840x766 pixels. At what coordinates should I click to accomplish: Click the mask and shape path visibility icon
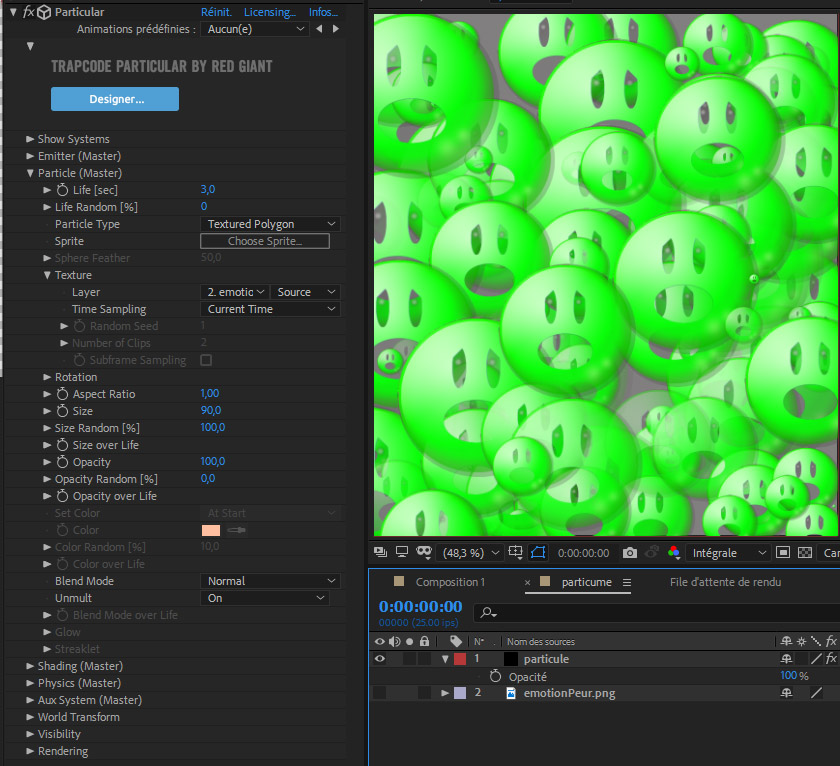point(538,553)
